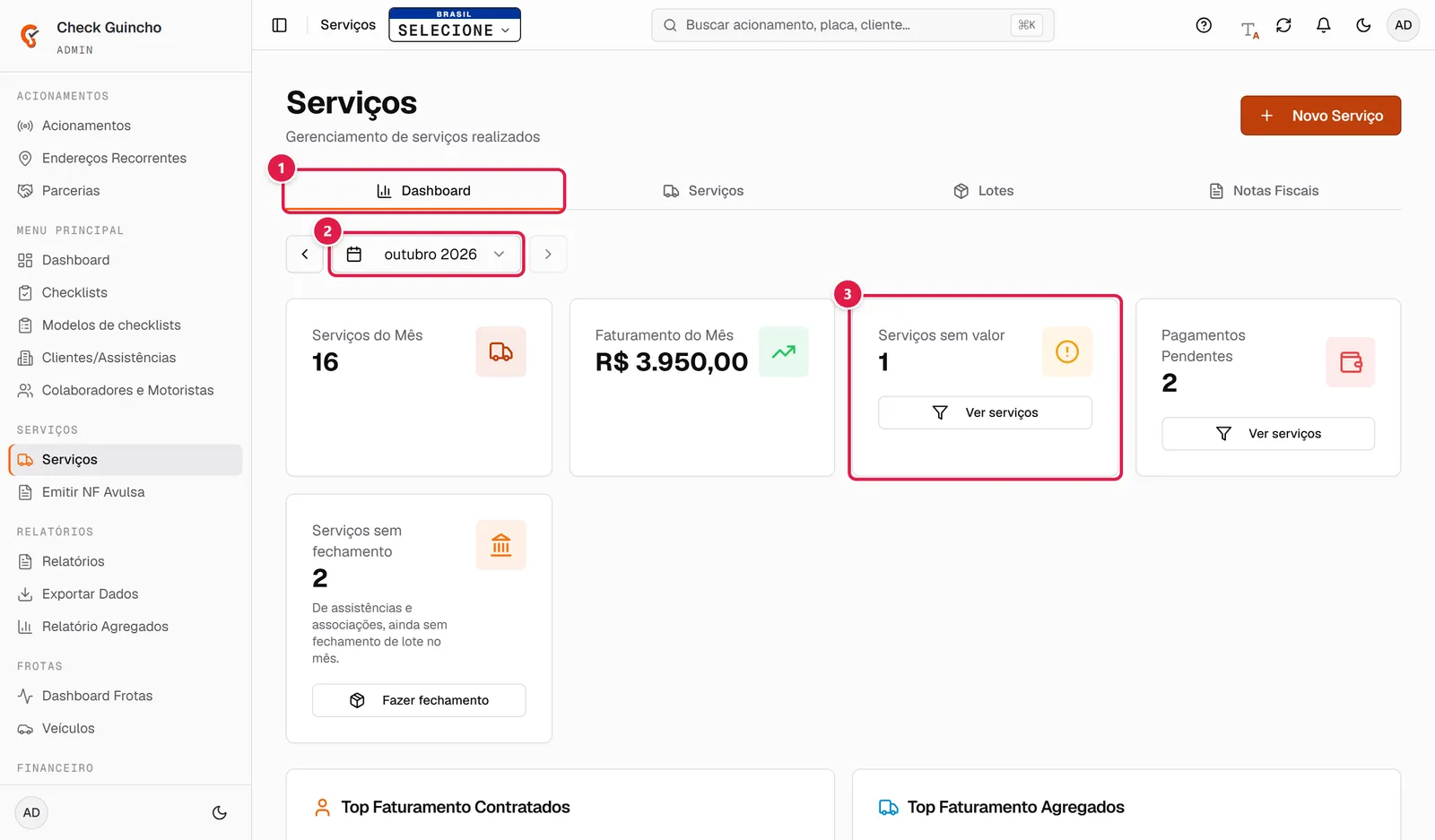Click the truck icon on Serviços do Mês
The image size is (1435, 840).
500,351
